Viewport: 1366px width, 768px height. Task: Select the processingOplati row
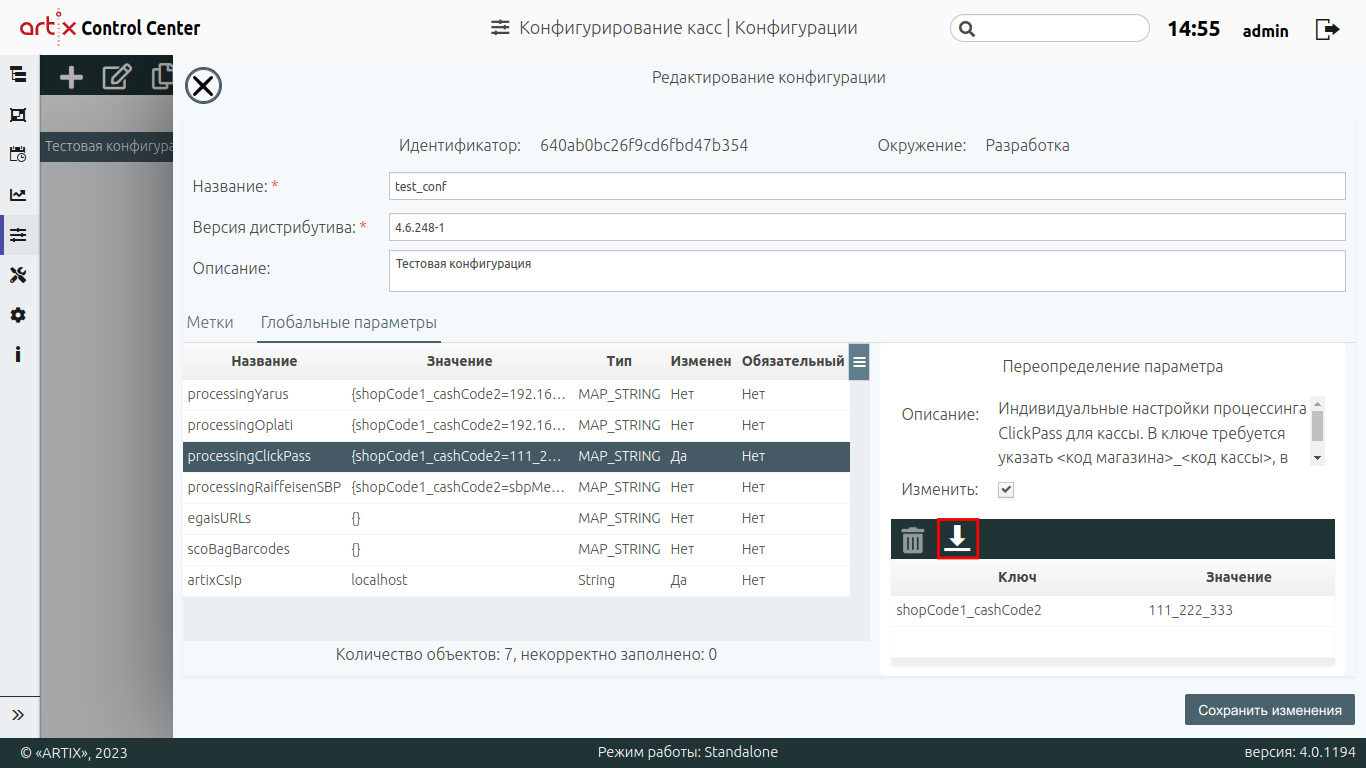click(x=516, y=425)
